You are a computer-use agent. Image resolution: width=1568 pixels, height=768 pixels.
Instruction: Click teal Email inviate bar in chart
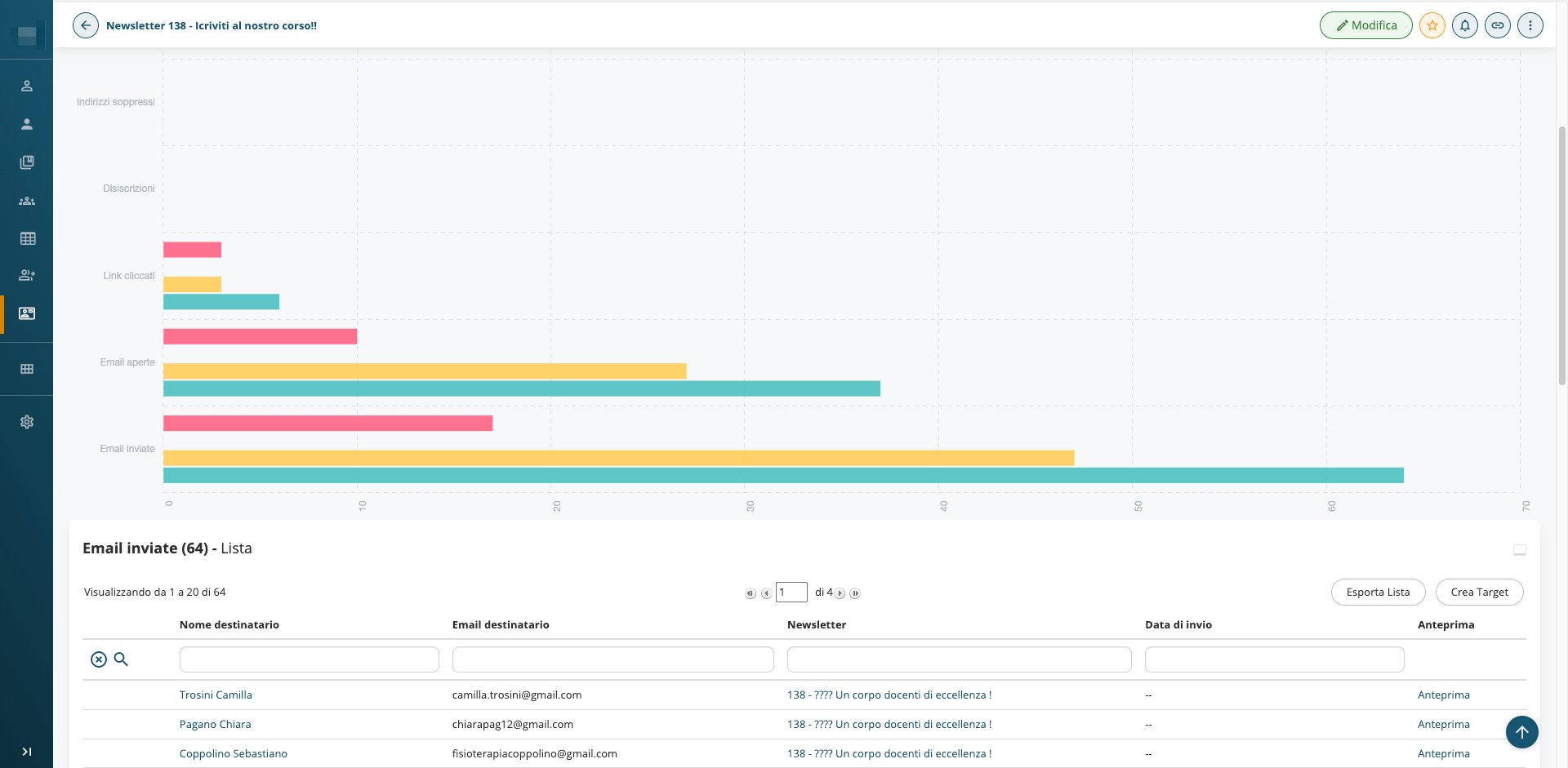tap(783, 475)
